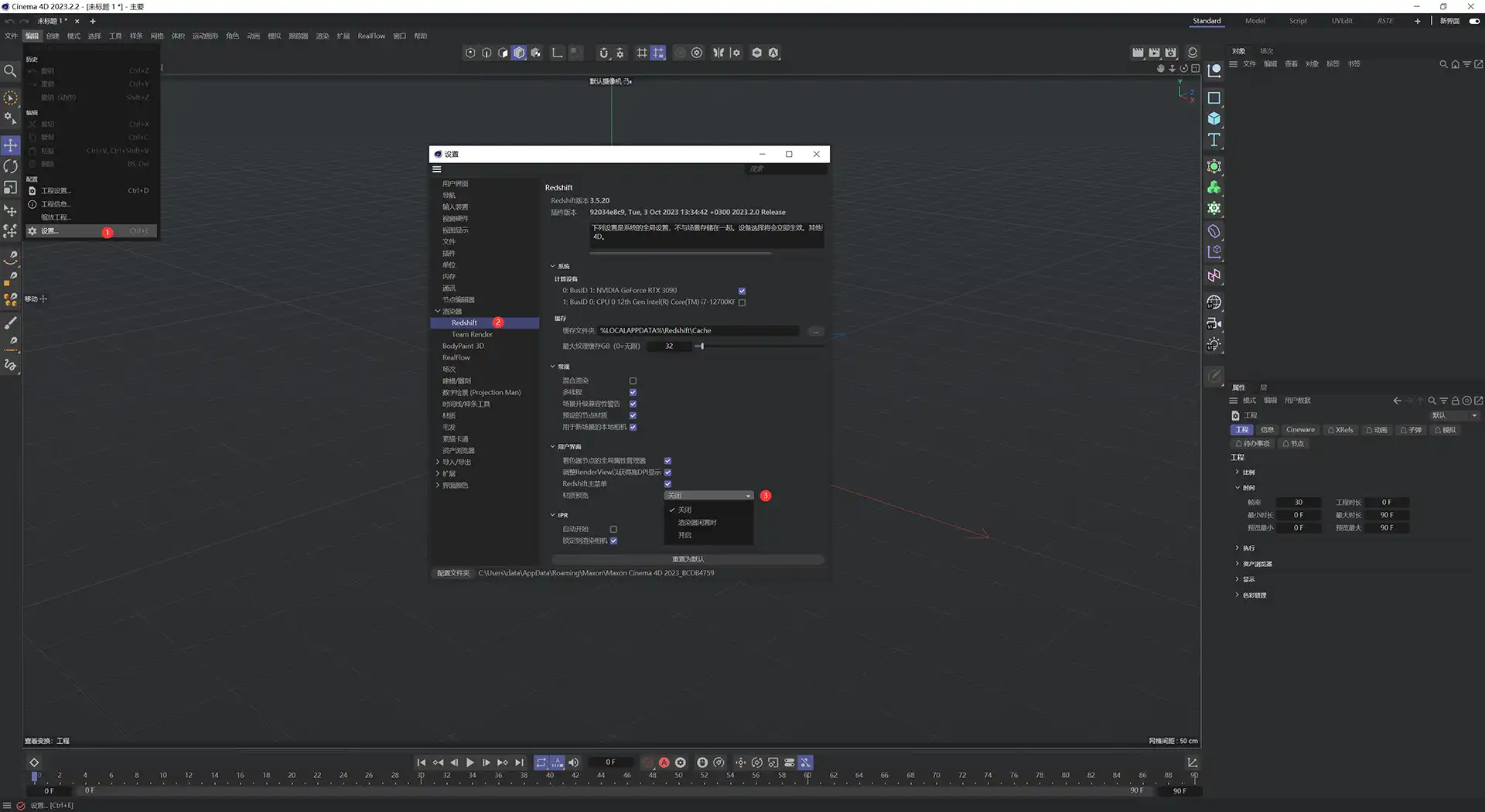Image resolution: width=1485 pixels, height=812 pixels.
Task: Enable the IPR 自动开始 checkbox
Action: tap(613, 529)
